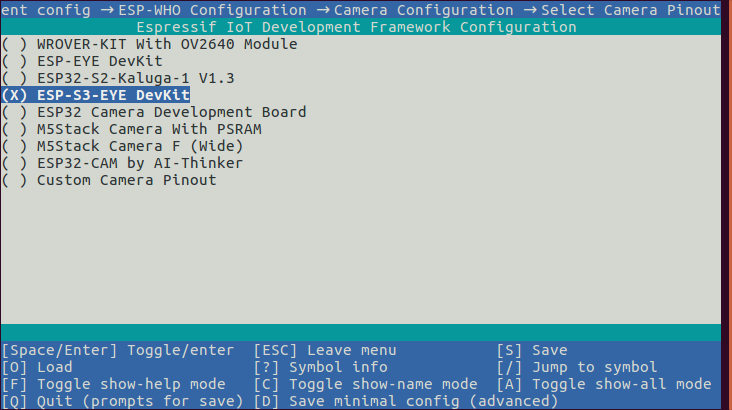Select ESP32-CAM by AI-Thinker option
The width and height of the screenshot is (732, 410).
point(125,163)
